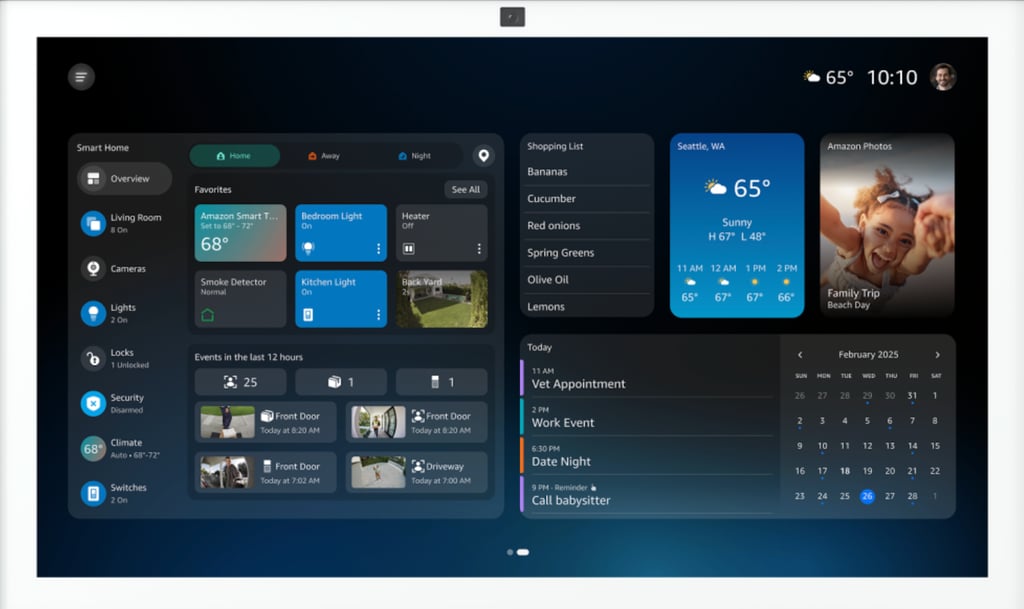Switch to Night mode tab
This screenshot has height=609, width=1024.
415,156
